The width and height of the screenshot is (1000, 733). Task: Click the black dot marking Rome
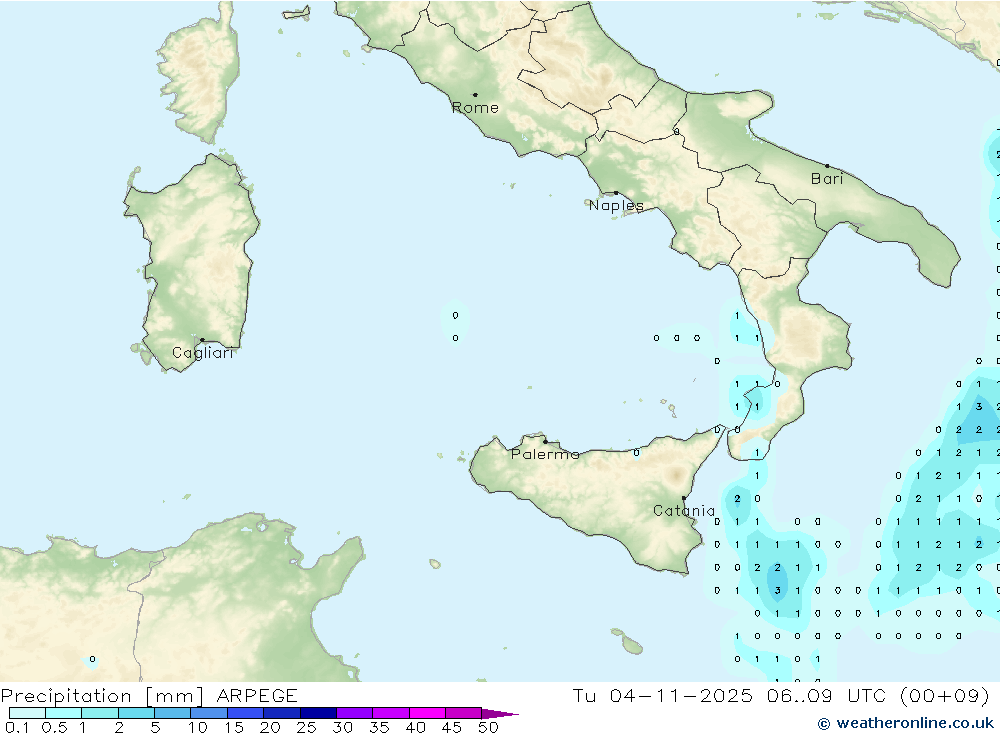475,95
